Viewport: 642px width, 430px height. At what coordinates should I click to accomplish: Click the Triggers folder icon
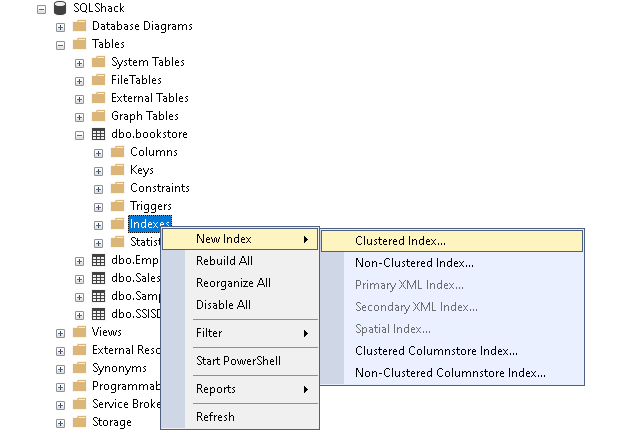(117, 206)
